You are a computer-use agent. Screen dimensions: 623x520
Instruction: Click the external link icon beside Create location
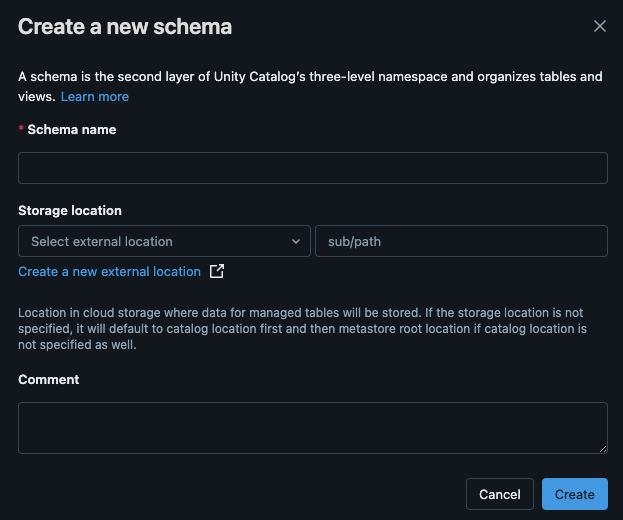click(217, 271)
